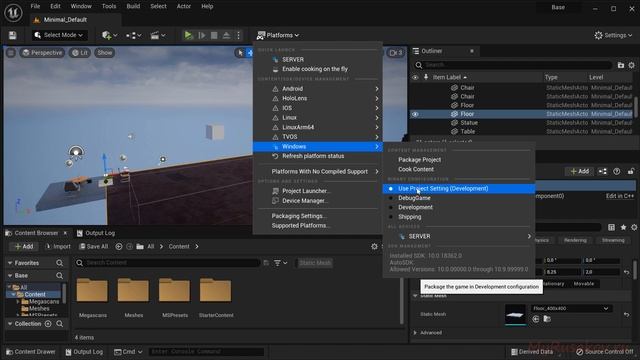Click the Eject toolbar icon

(226, 35)
